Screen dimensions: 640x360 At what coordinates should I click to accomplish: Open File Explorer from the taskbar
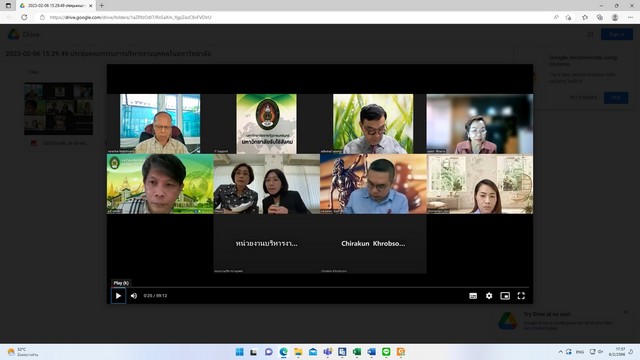(x=298, y=352)
